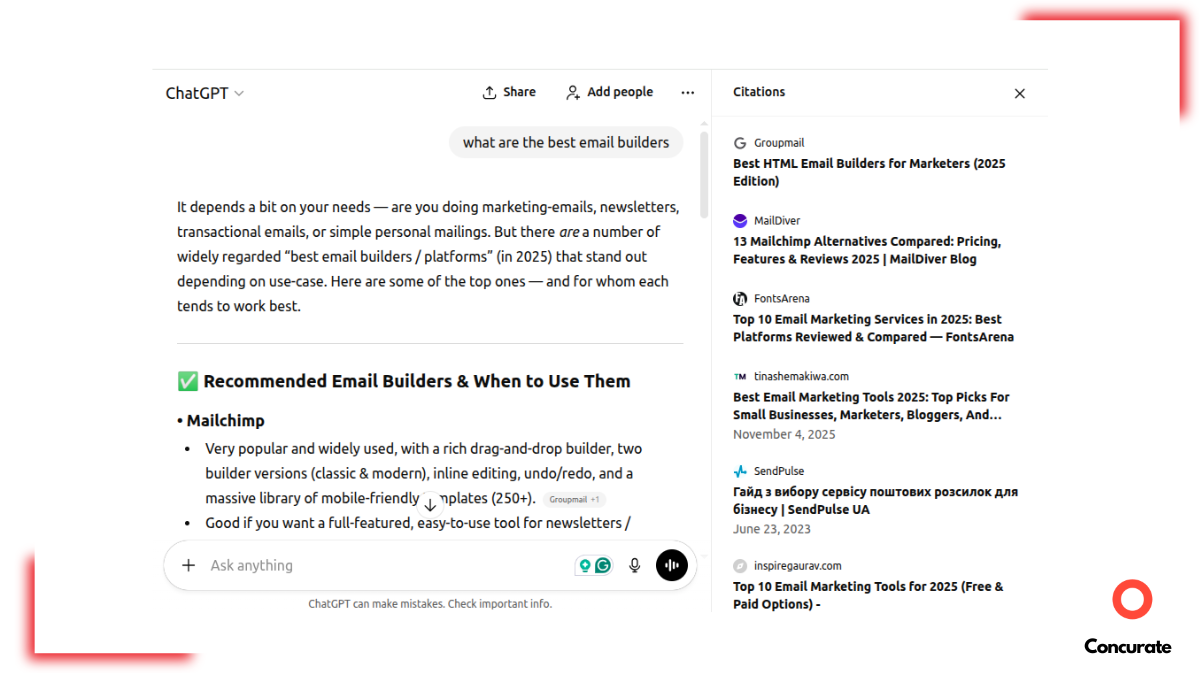
Task: Open the attach files plus icon
Action: [x=188, y=565]
